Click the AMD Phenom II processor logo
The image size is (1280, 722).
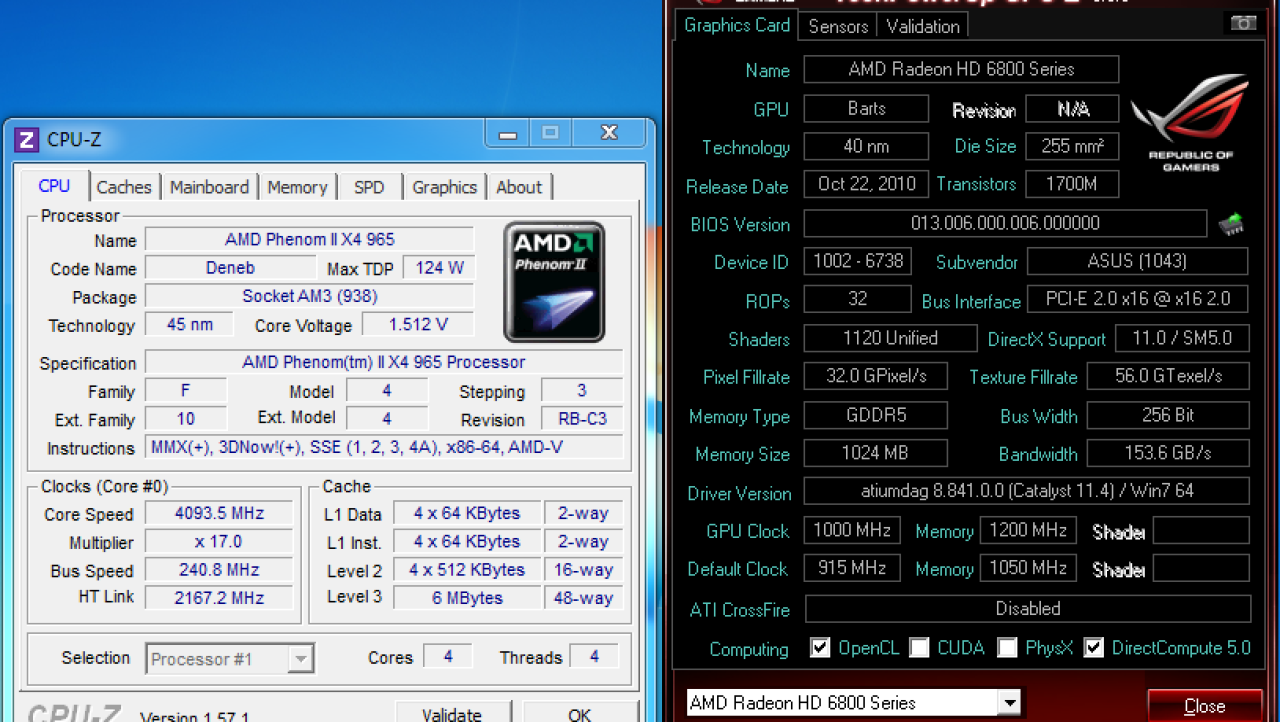[x=554, y=282]
